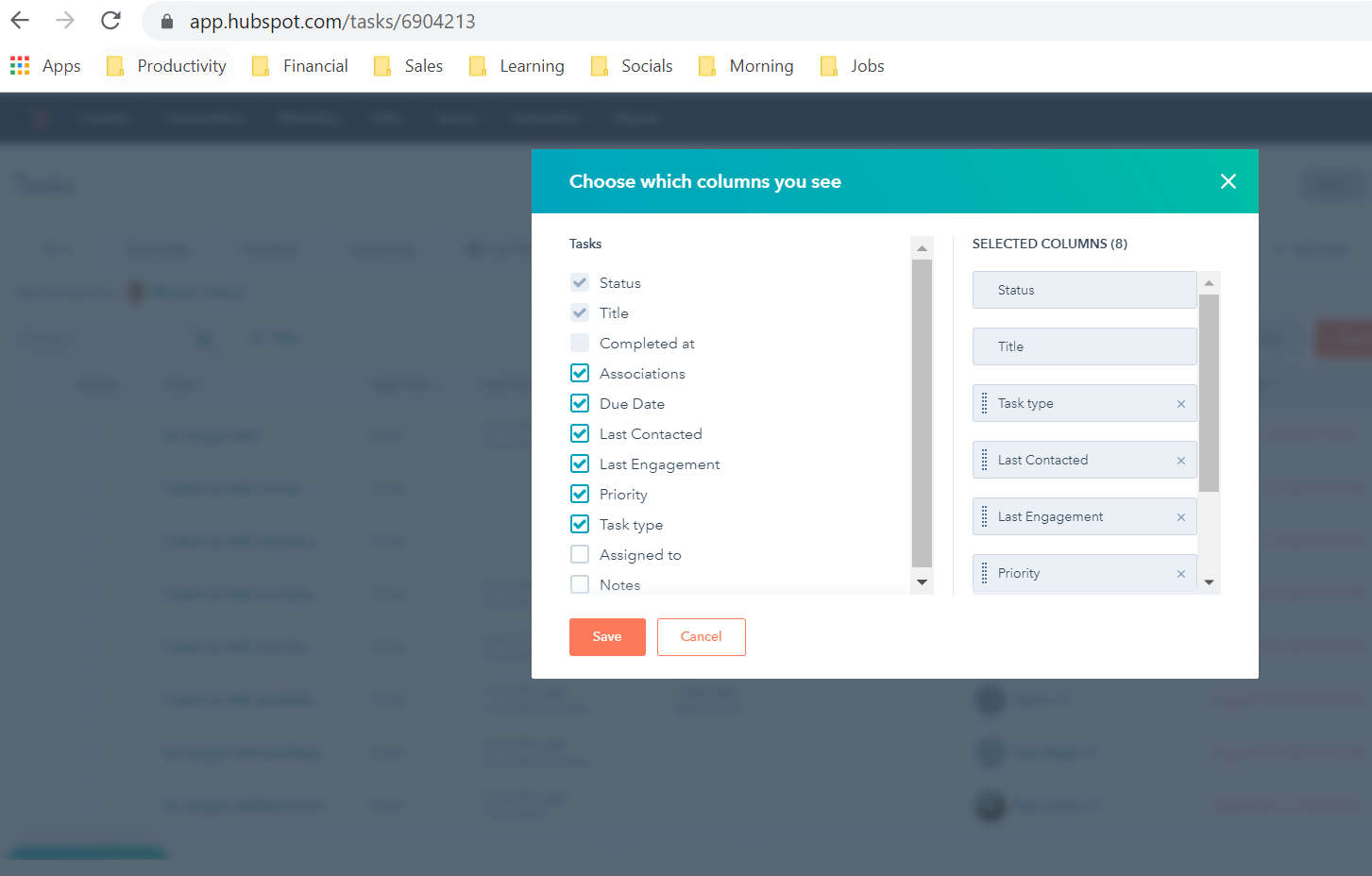Open the Jobs bookmarks folder
This screenshot has width=1372, height=876.
pyautogui.click(x=867, y=65)
